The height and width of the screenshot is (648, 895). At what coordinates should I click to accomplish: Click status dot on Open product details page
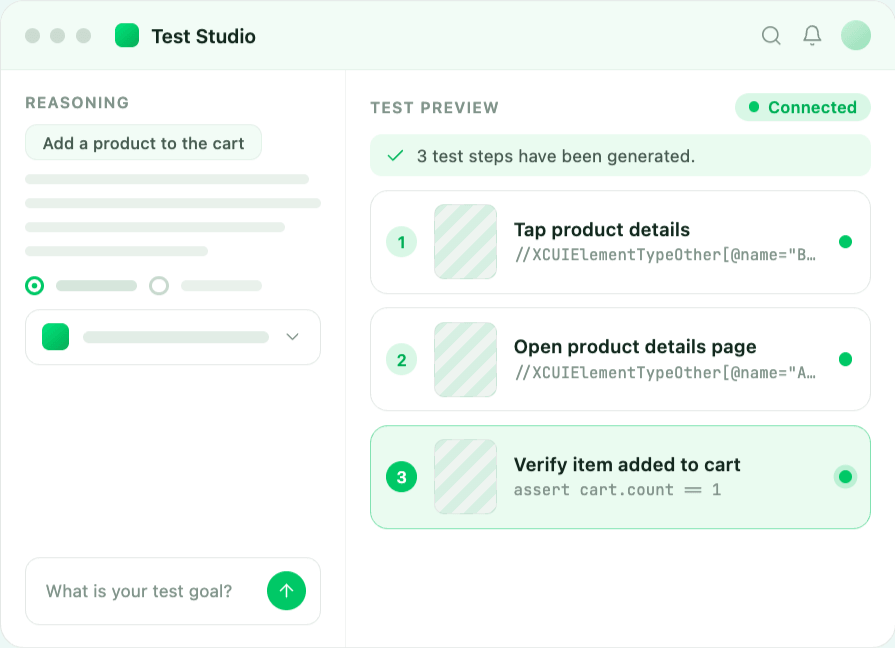[845, 359]
